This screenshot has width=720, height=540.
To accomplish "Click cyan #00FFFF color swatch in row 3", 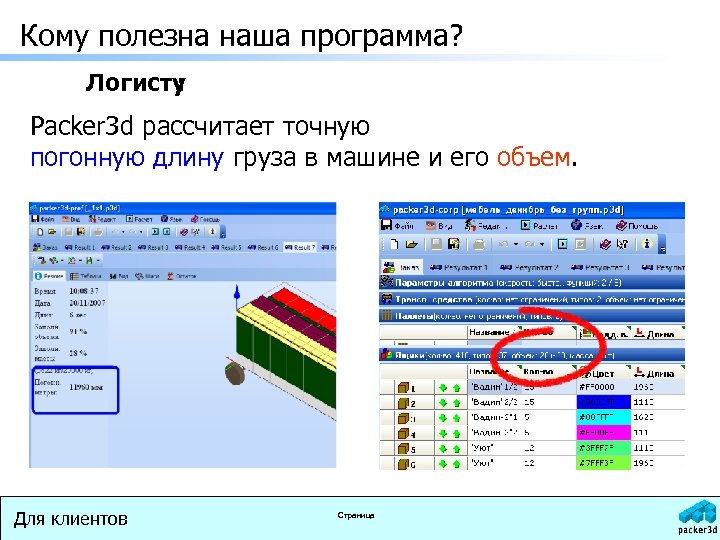I will [x=603, y=417].
